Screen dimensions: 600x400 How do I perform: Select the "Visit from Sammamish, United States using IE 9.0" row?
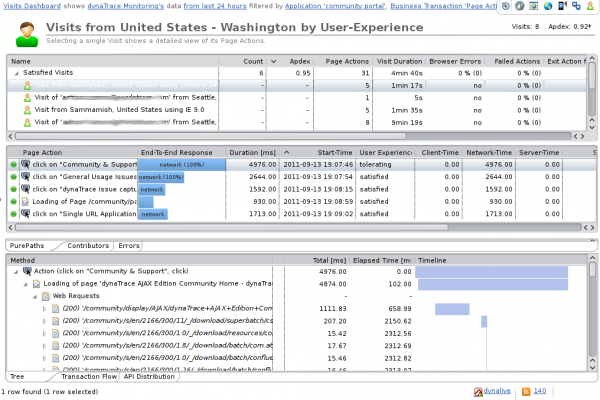(x=297, y=110)
